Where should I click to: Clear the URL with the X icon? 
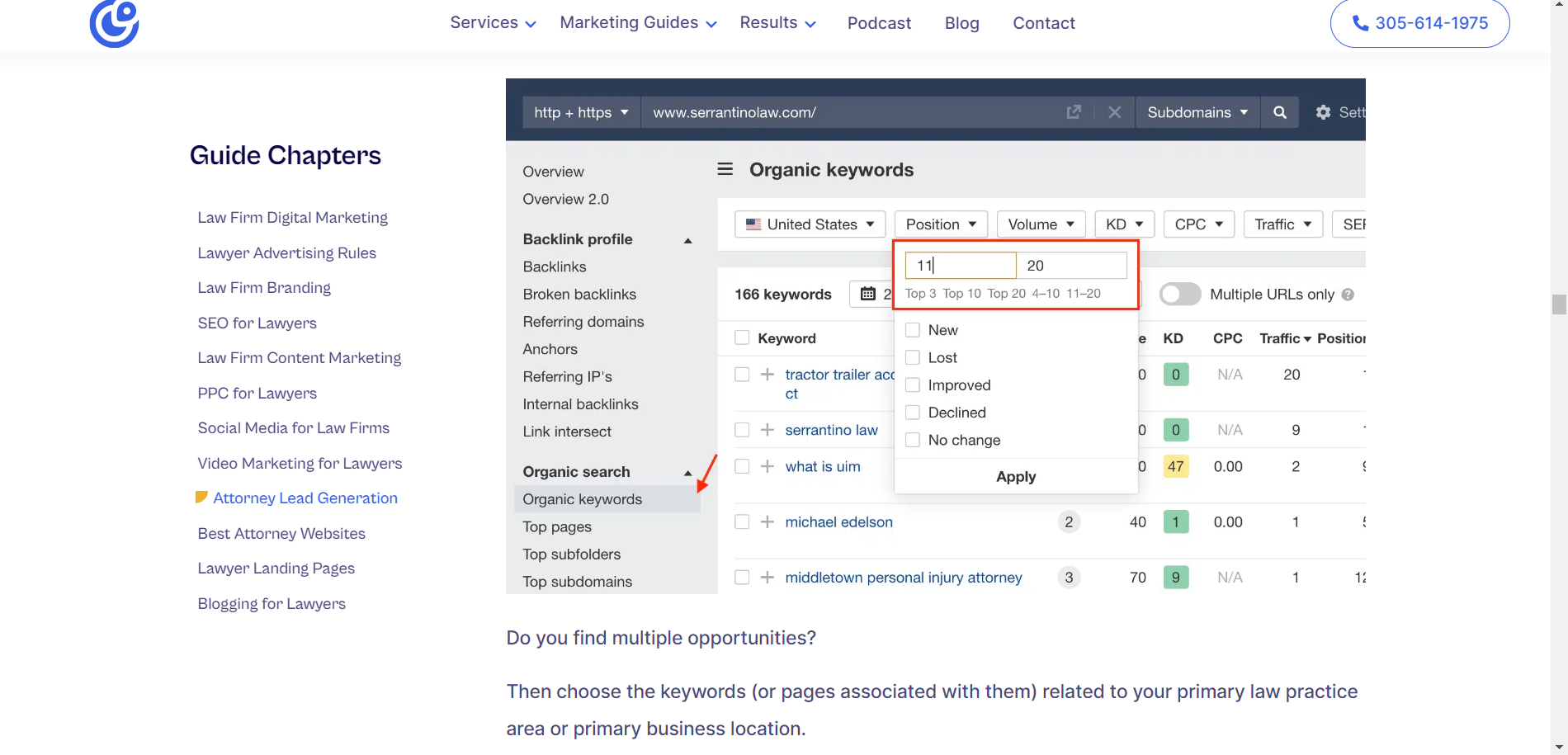tap(1114, 112)
